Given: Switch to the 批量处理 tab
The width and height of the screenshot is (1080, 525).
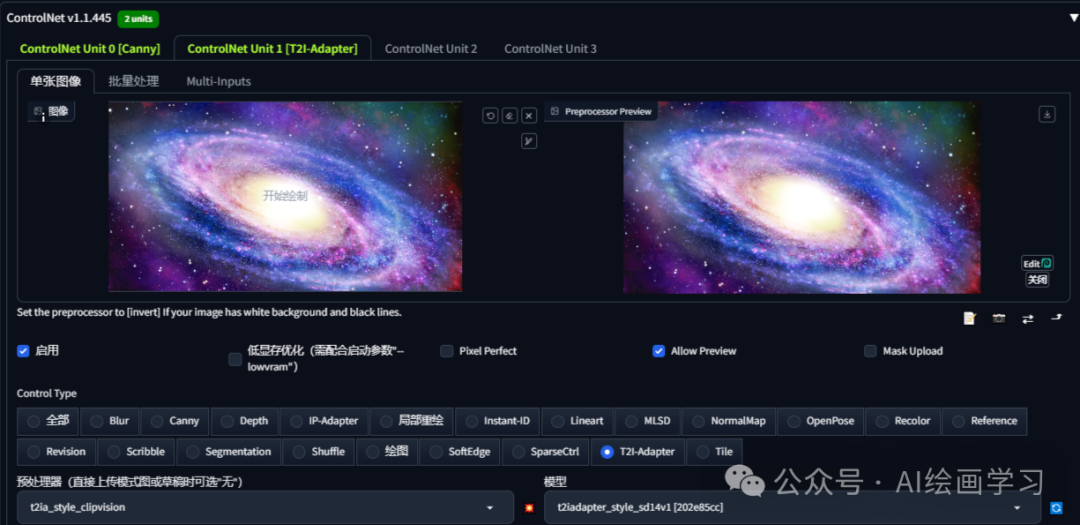Looking at the screenshot, I should [134, 81].
